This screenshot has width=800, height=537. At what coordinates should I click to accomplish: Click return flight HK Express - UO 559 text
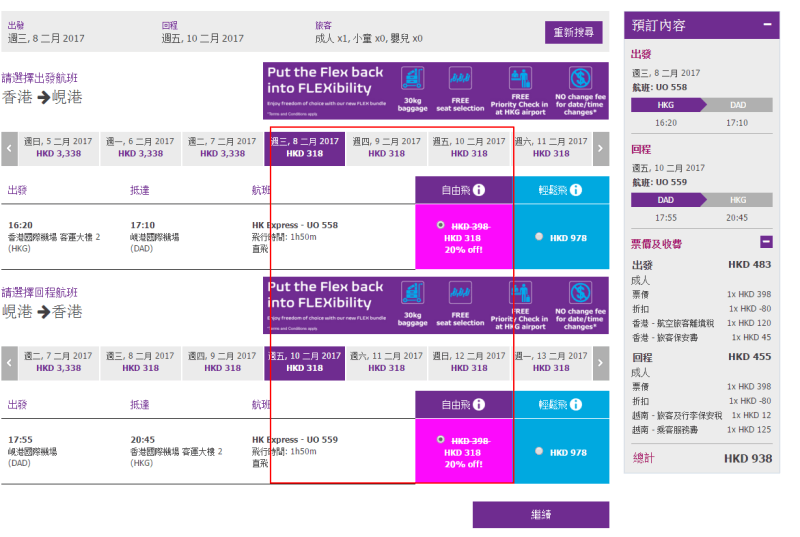coord(295,440)
